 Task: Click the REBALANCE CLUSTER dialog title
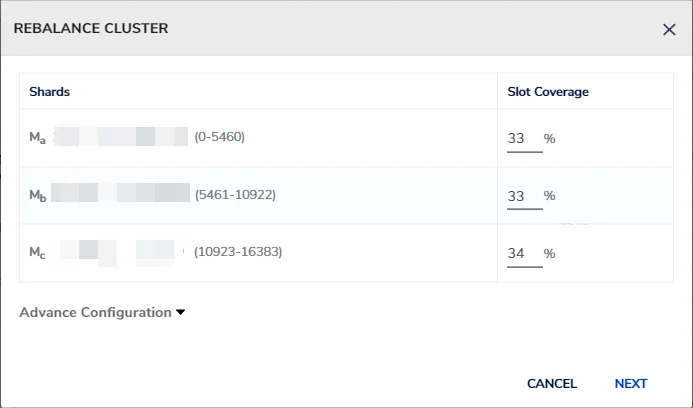(90, 29)
